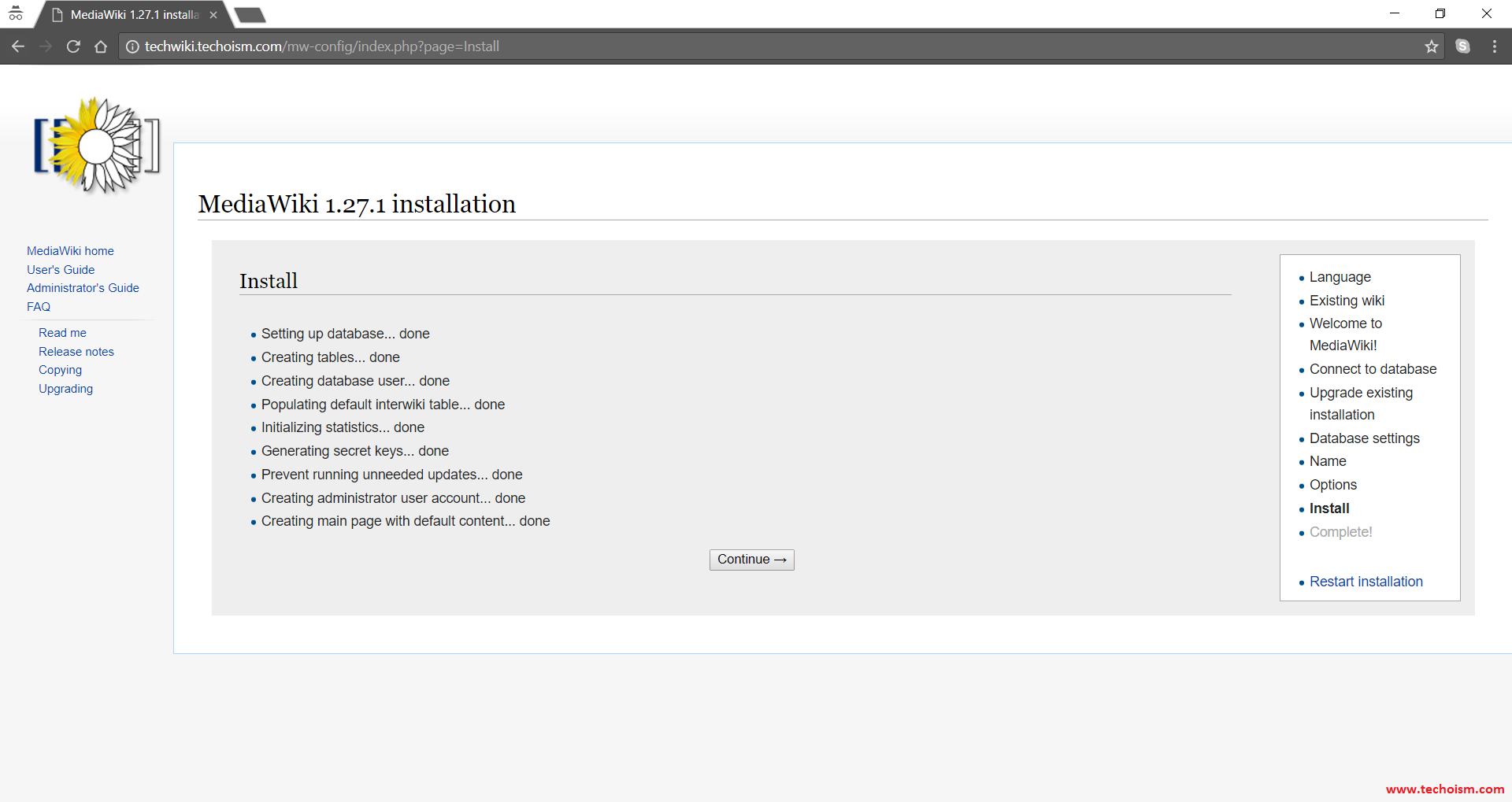Click 'Creating tables... done' line
This screenshot has height=802, width=1512.
(330, 357)
